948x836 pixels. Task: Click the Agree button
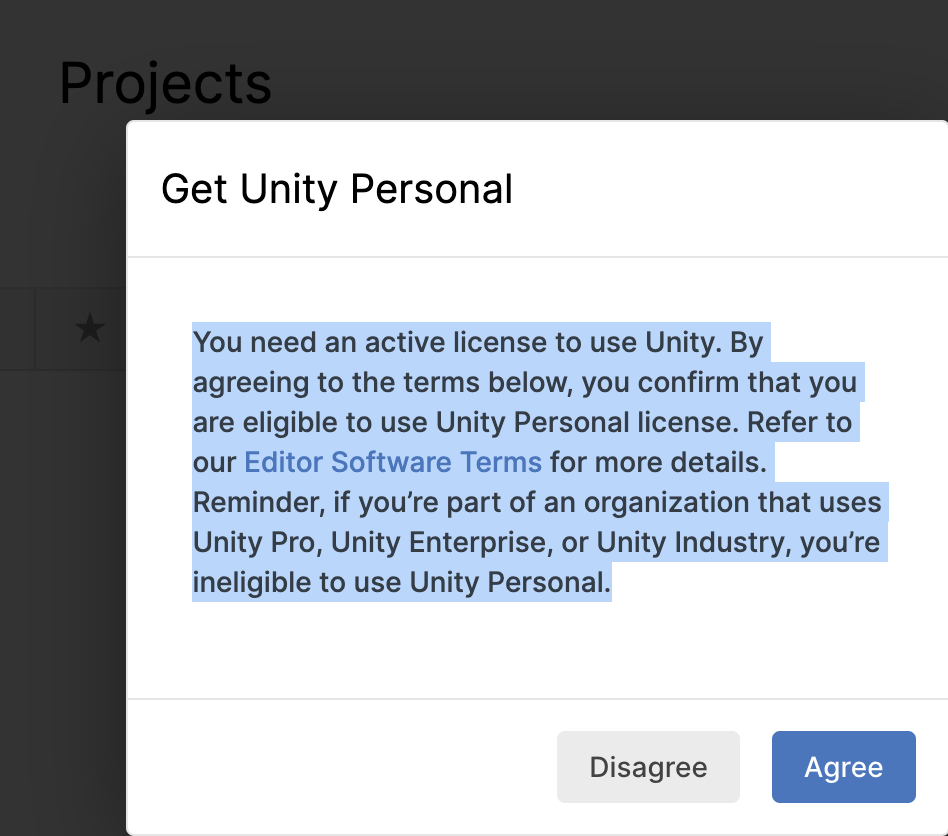click(x=843, y=767)
